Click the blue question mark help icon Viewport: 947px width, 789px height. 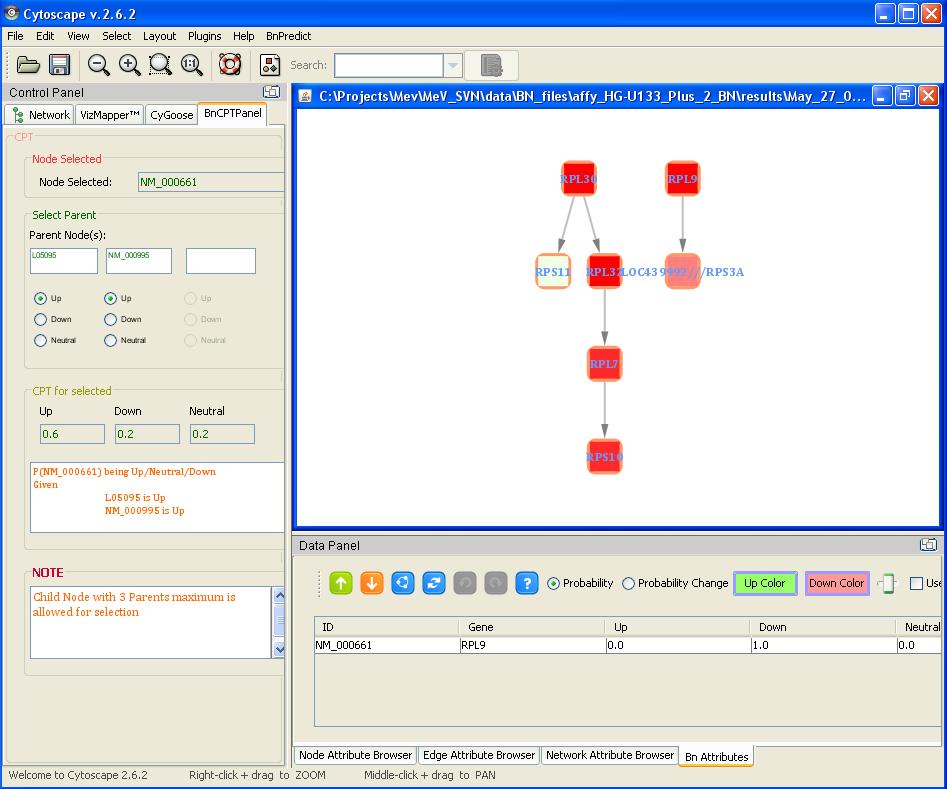527,583
